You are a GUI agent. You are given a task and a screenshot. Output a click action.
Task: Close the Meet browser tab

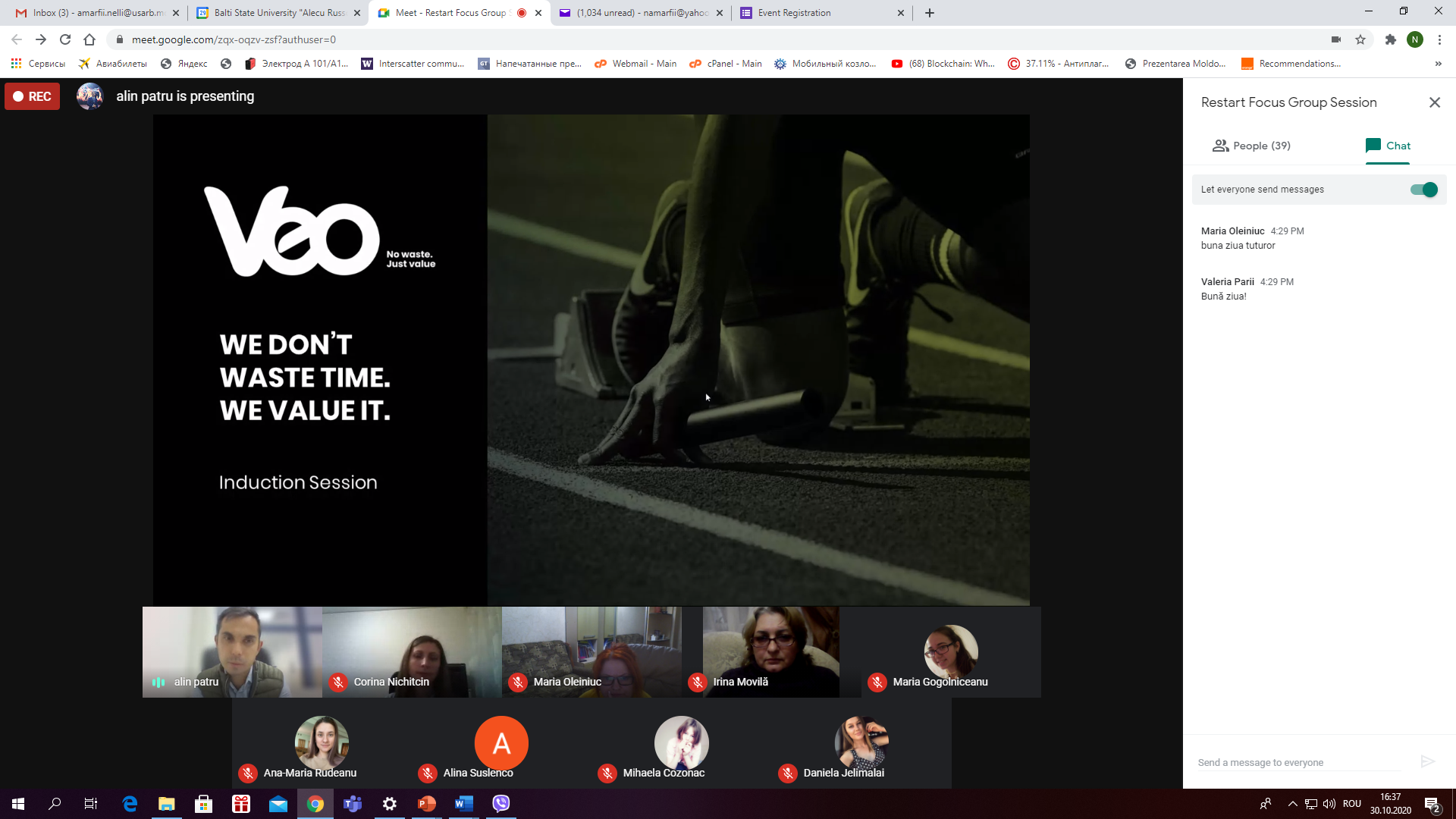coord(538,13)
